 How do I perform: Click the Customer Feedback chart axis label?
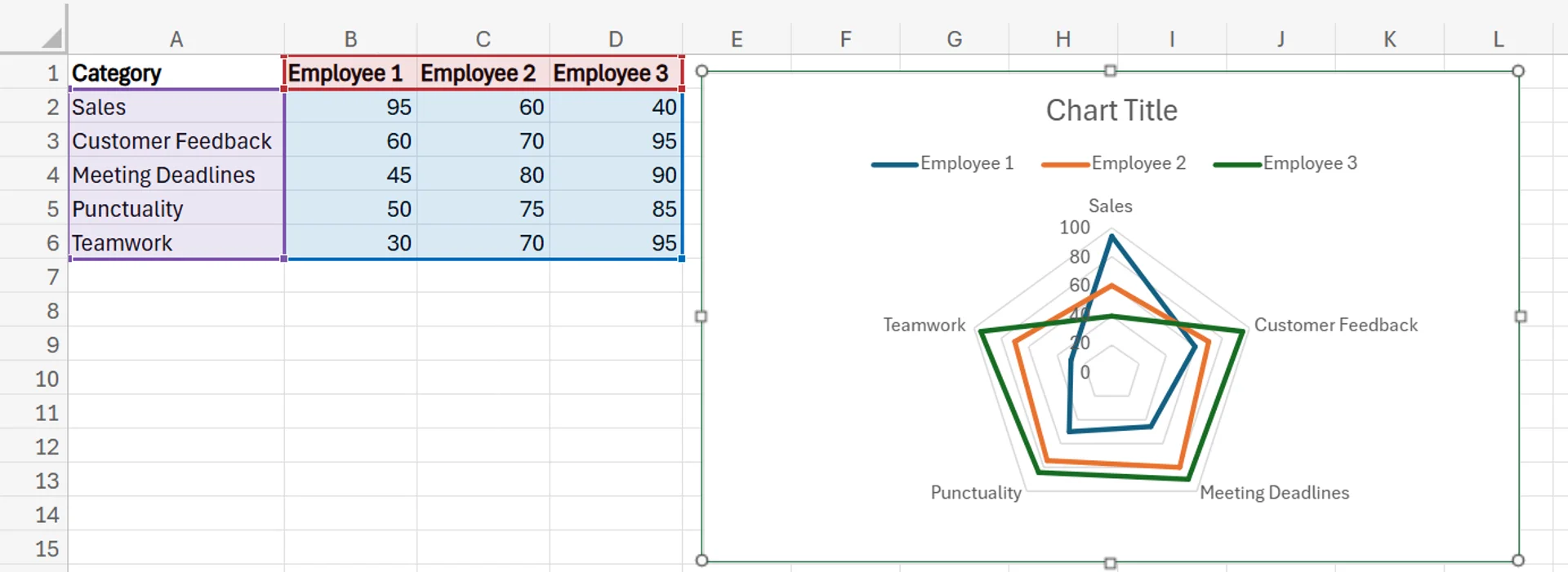pyautogui.click(x=1336, y=325)
